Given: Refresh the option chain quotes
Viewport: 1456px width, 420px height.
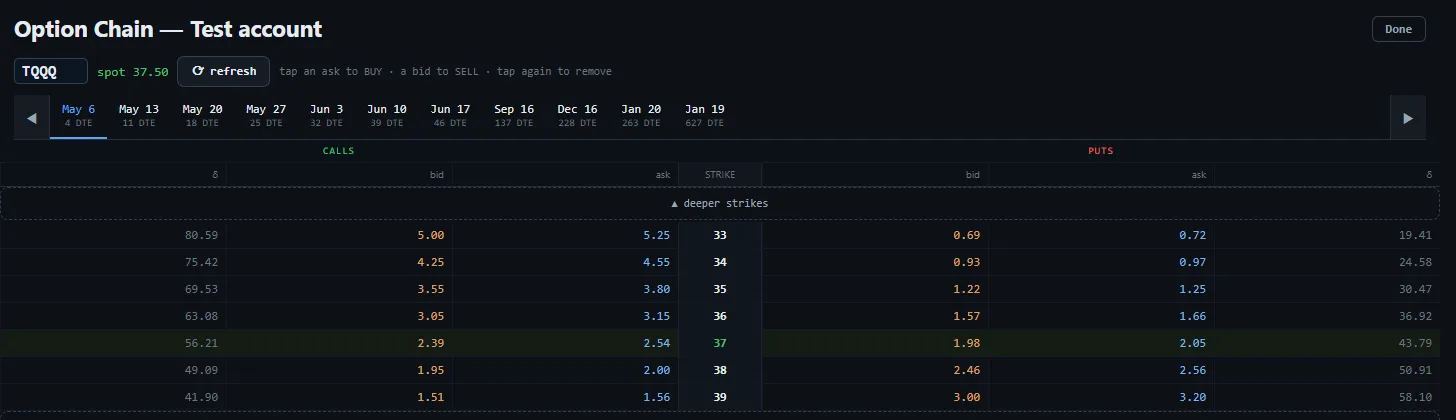Looking at the screenshot, I should [224, 71].
